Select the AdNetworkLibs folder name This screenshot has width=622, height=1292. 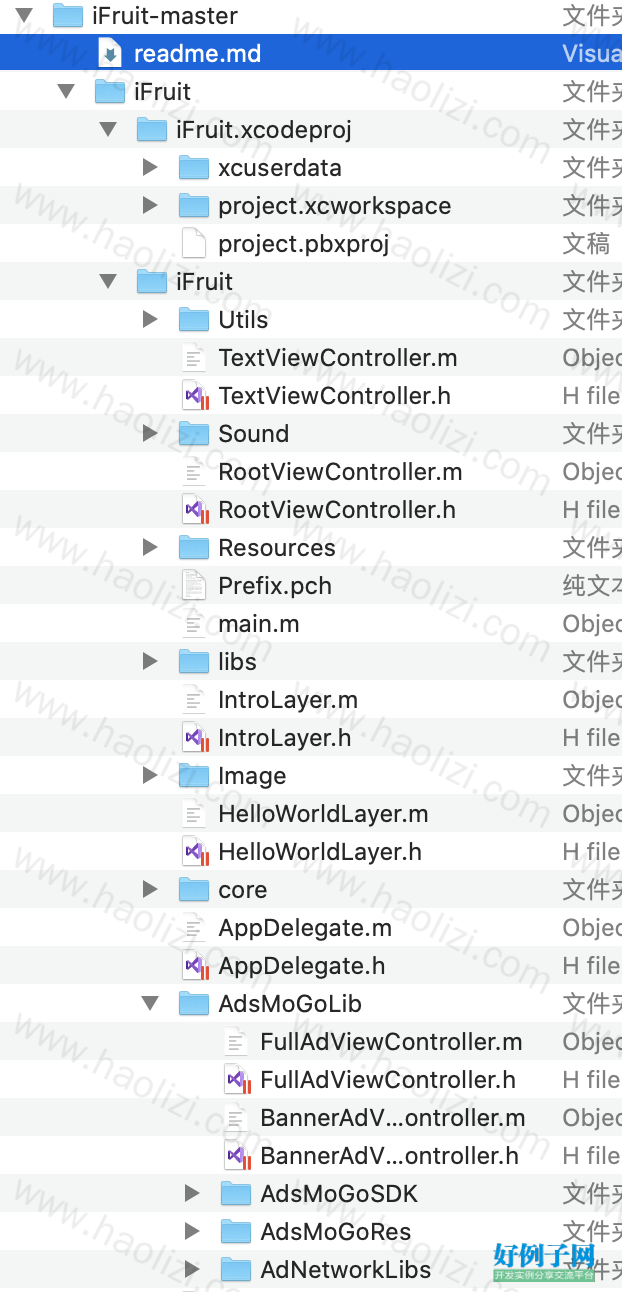point(346,1270)
